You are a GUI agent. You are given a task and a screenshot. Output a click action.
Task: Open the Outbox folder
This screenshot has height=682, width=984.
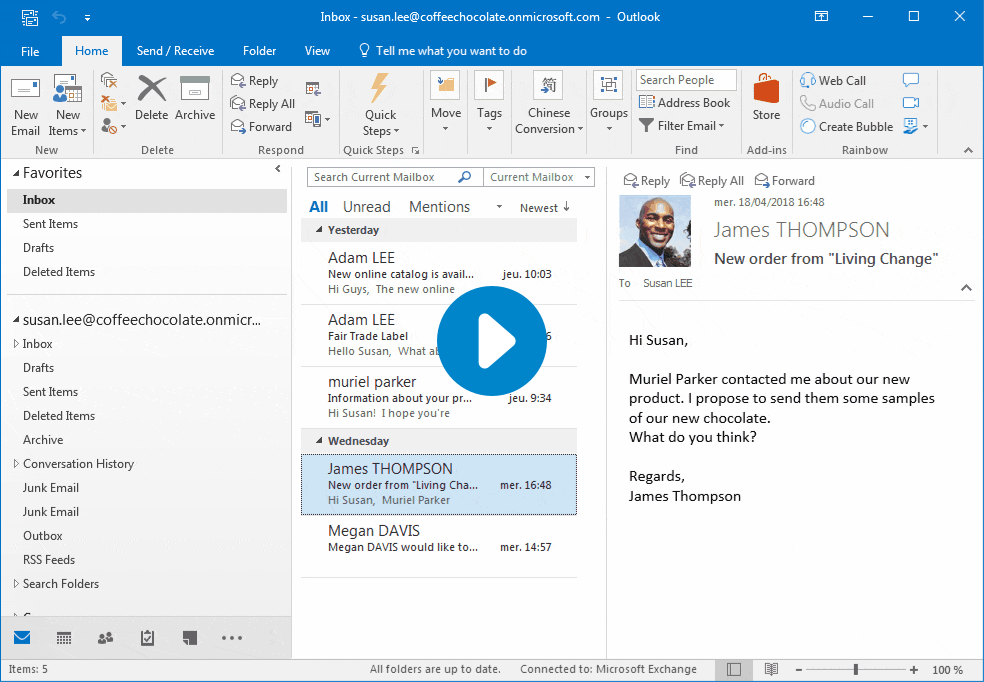click(147, 536)
